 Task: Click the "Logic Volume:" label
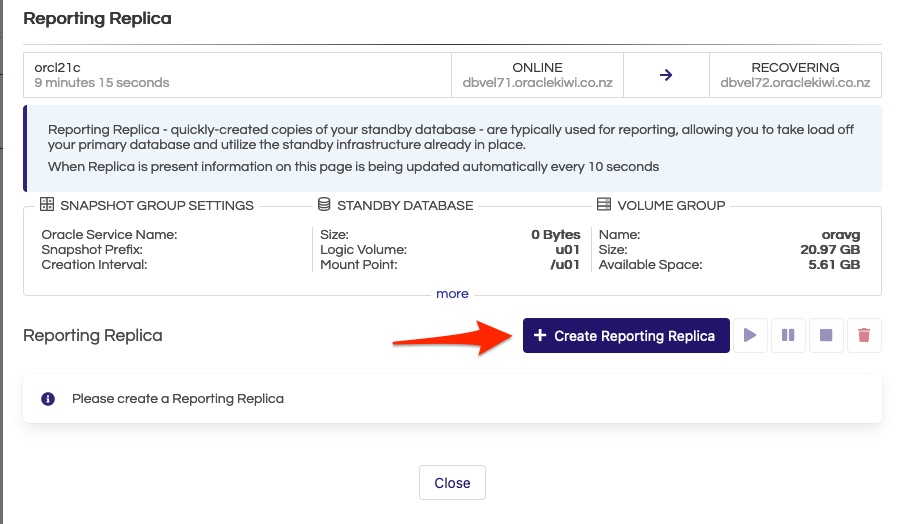(x=363, y=249)
